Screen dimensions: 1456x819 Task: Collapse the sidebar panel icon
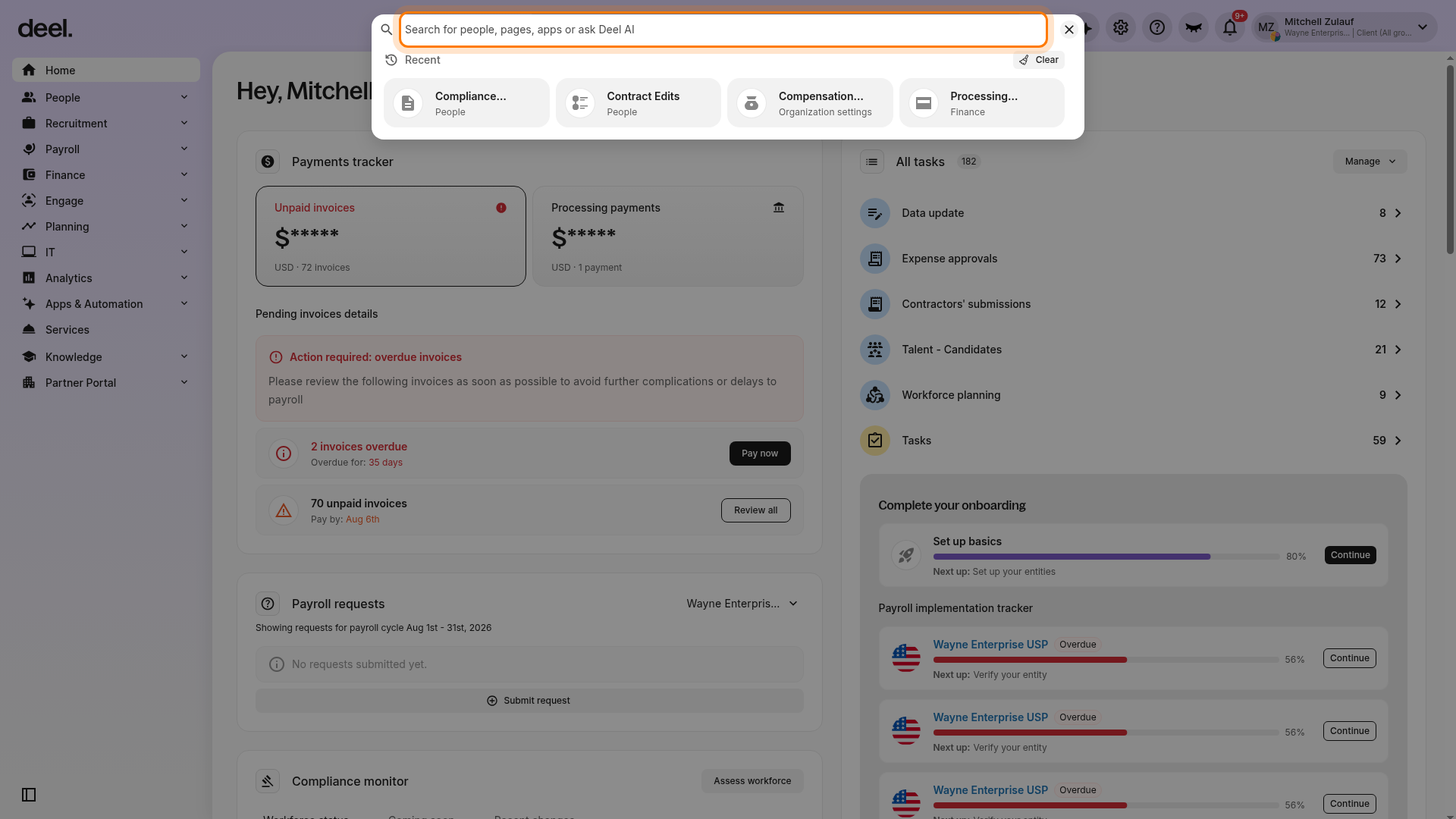(x=29, y=795)
